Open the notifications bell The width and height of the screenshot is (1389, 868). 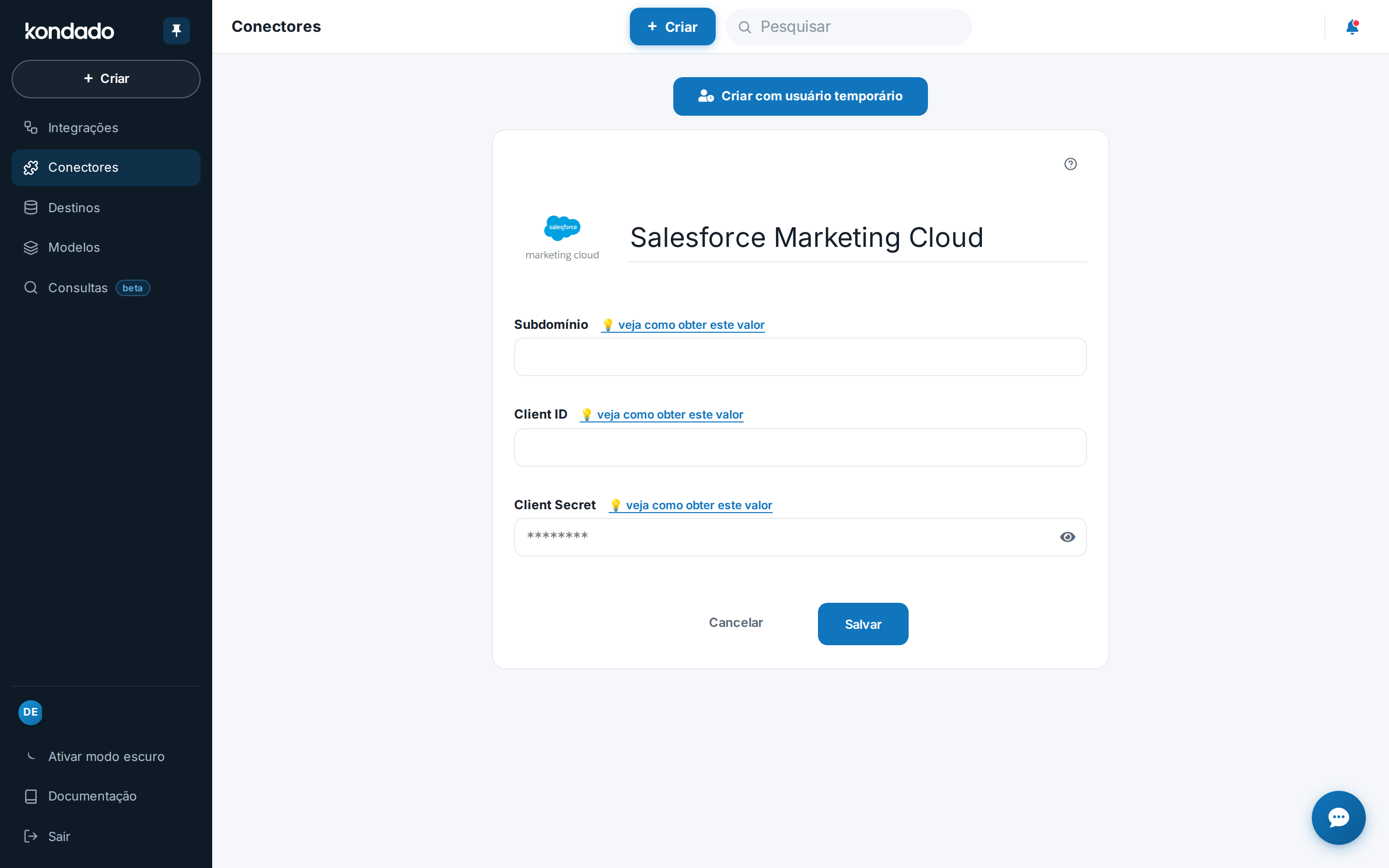point(1352,27)
